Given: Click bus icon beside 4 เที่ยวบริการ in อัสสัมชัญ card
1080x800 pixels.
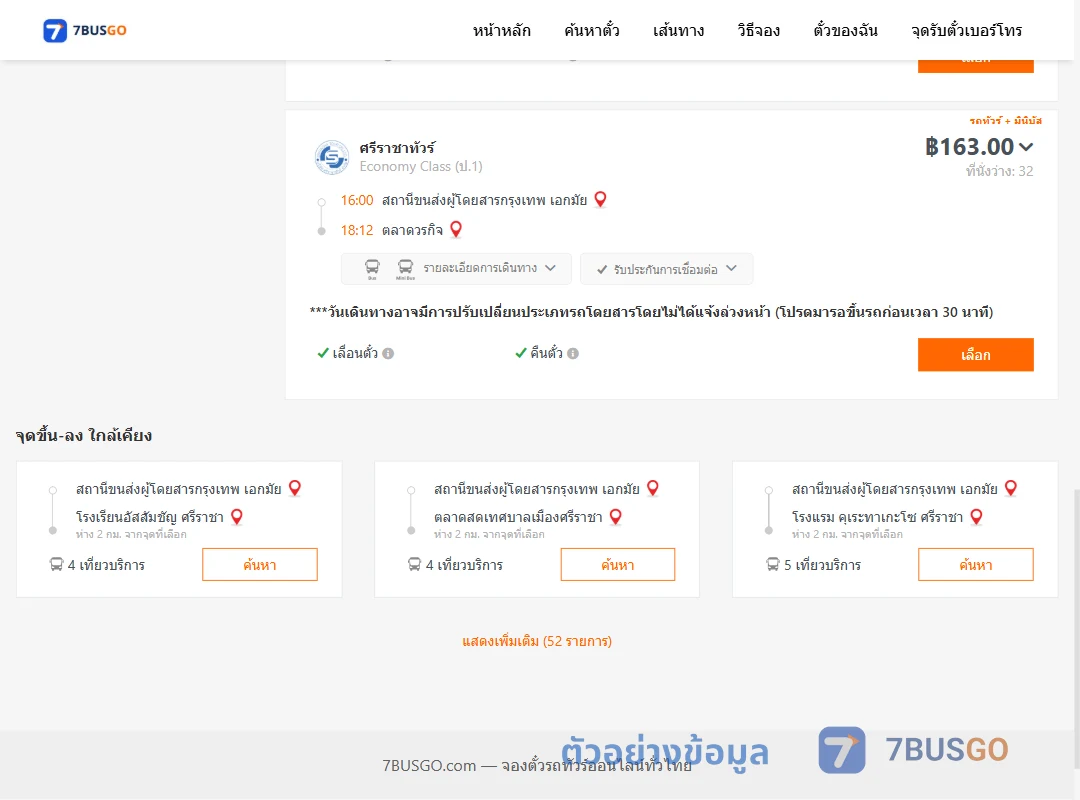Looking at the screenshot, I should [56, 564].
